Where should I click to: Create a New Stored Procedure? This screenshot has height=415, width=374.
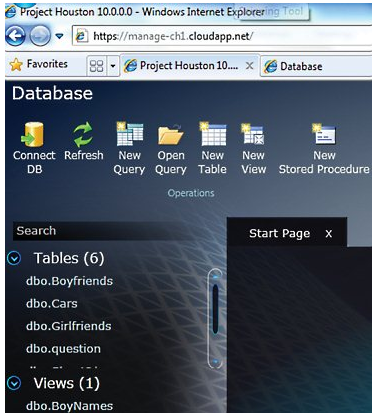click(x=324, y=134)
